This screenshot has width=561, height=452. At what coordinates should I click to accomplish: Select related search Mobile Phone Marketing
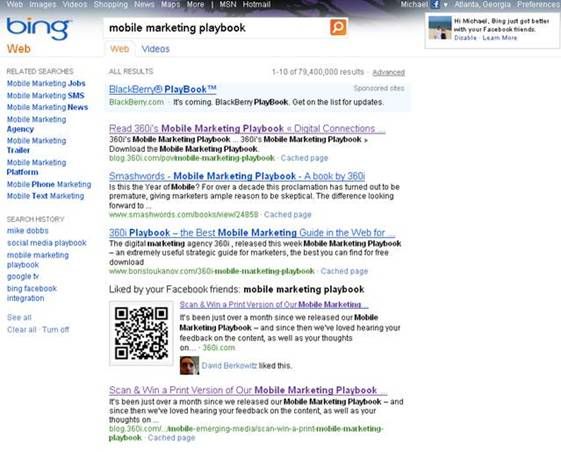click(49, 184)
